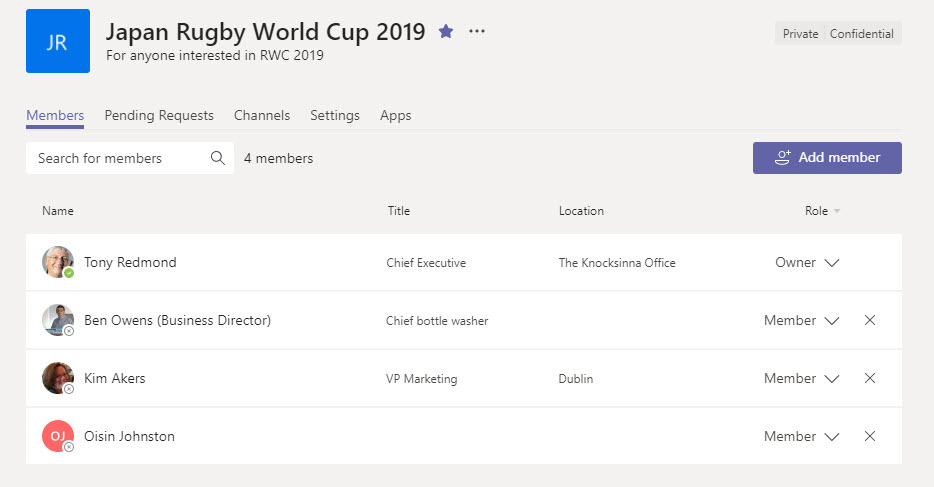Click Tony Redmond's profile picture
The height and width of the screenshot is (487, 934).
(57, 262)
